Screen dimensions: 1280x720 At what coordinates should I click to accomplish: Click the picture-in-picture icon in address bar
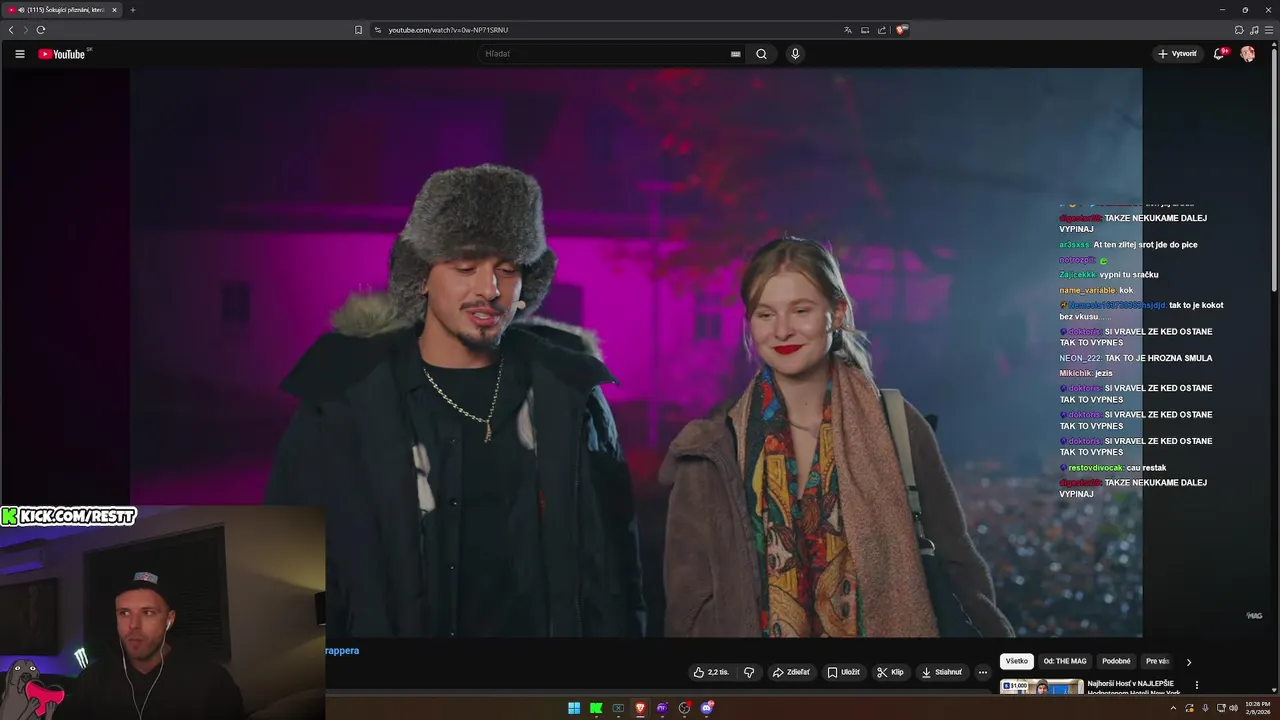[x=865, y=30]
